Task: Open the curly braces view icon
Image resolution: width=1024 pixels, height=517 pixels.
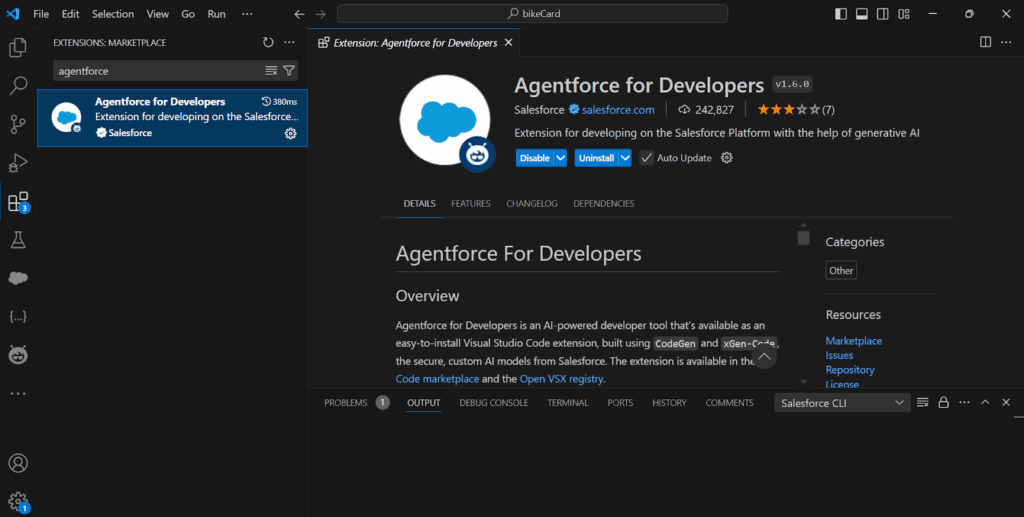Action: pos(18,317)
